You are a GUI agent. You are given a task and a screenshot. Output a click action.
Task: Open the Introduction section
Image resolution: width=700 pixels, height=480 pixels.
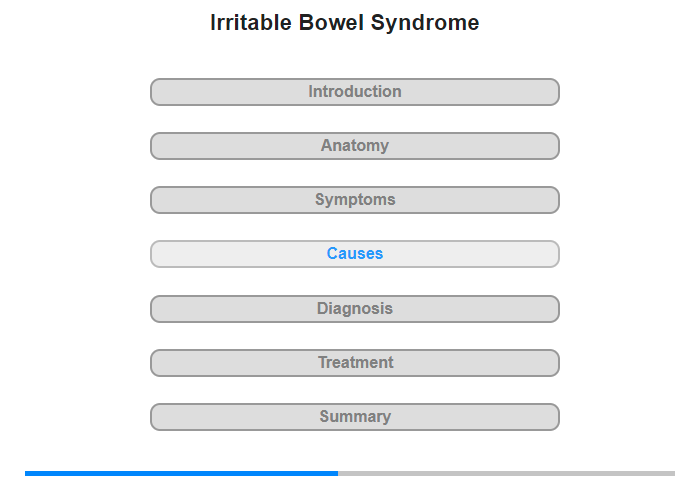(355, 92)
